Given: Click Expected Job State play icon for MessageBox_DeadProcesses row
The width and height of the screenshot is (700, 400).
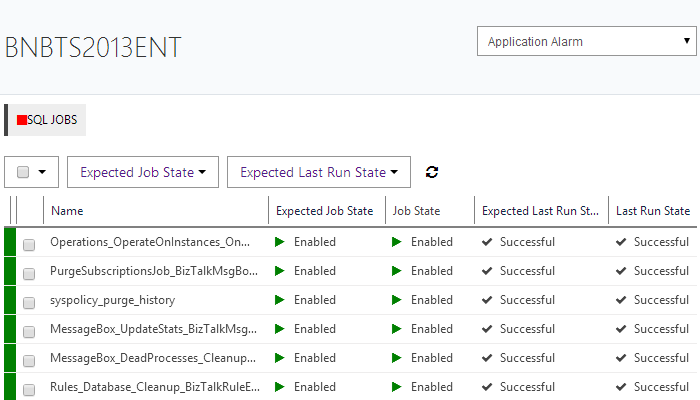Looking at the screenshot, I should (280, 358).
